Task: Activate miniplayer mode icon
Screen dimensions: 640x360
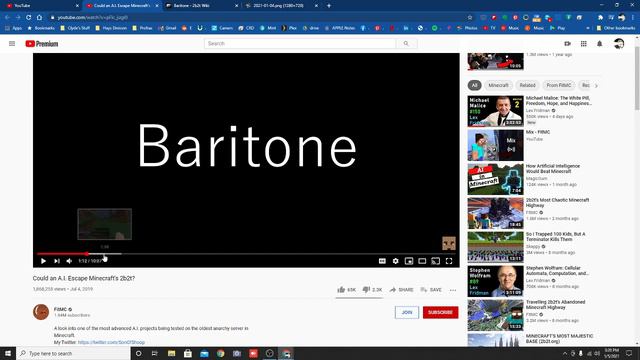Action: coord(409,261)
